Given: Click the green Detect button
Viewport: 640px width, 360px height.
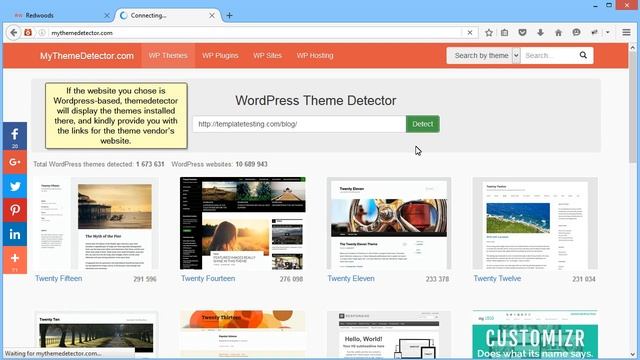Looking at the screenshot, I should [422, 124].
